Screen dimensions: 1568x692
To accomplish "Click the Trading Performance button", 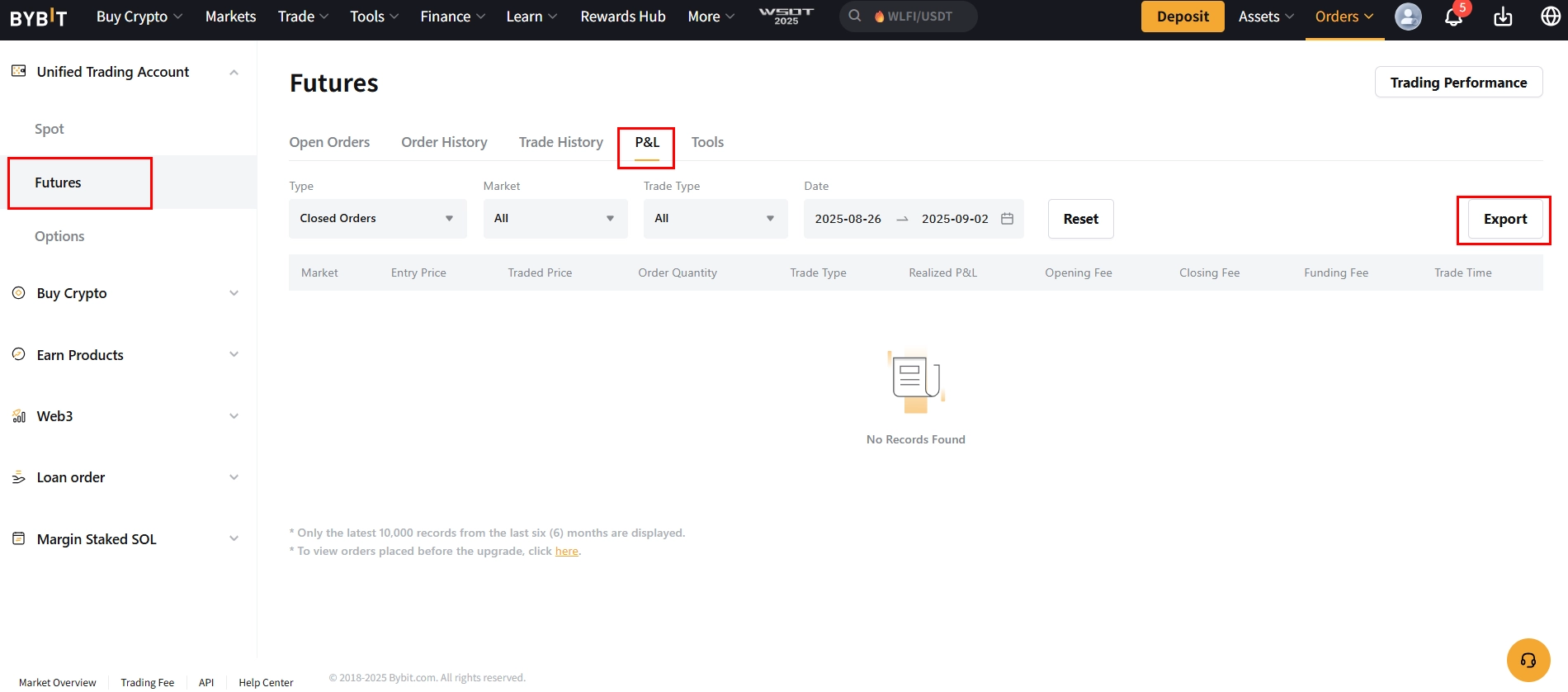I will pyautogui.click(x=1458, y=82).
